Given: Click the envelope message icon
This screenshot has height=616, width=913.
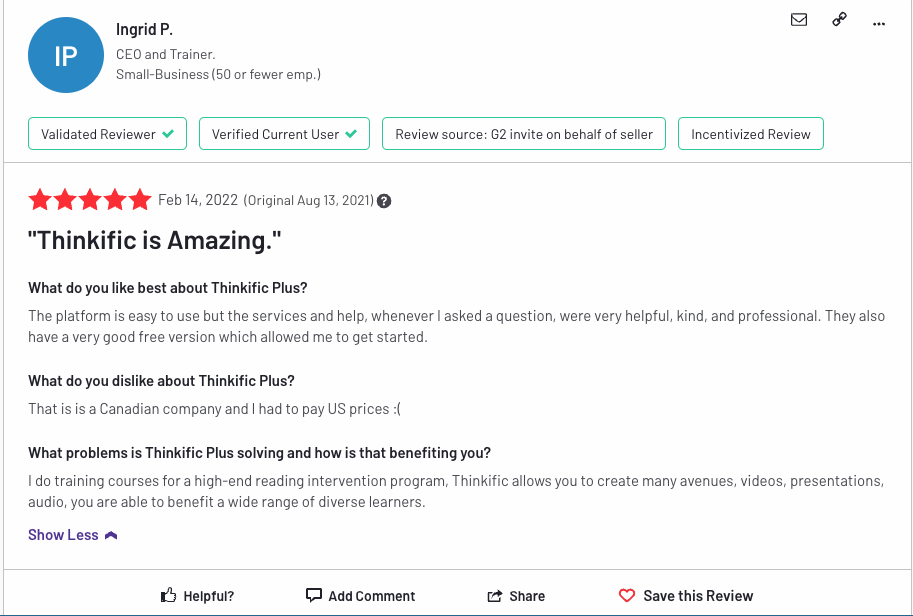Looking at the screenshot, I should click(799, 20).
